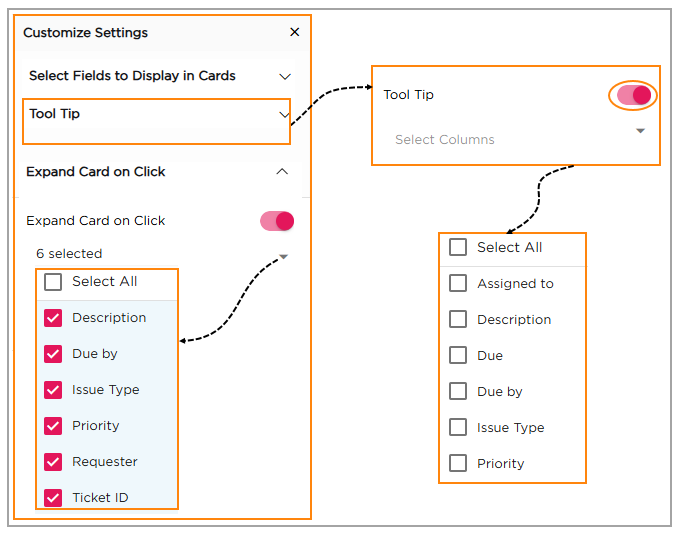Viewport: 679px width, 533px height.
Task: Collapse the Expand Card on Click section
Action: coord(282,172)
